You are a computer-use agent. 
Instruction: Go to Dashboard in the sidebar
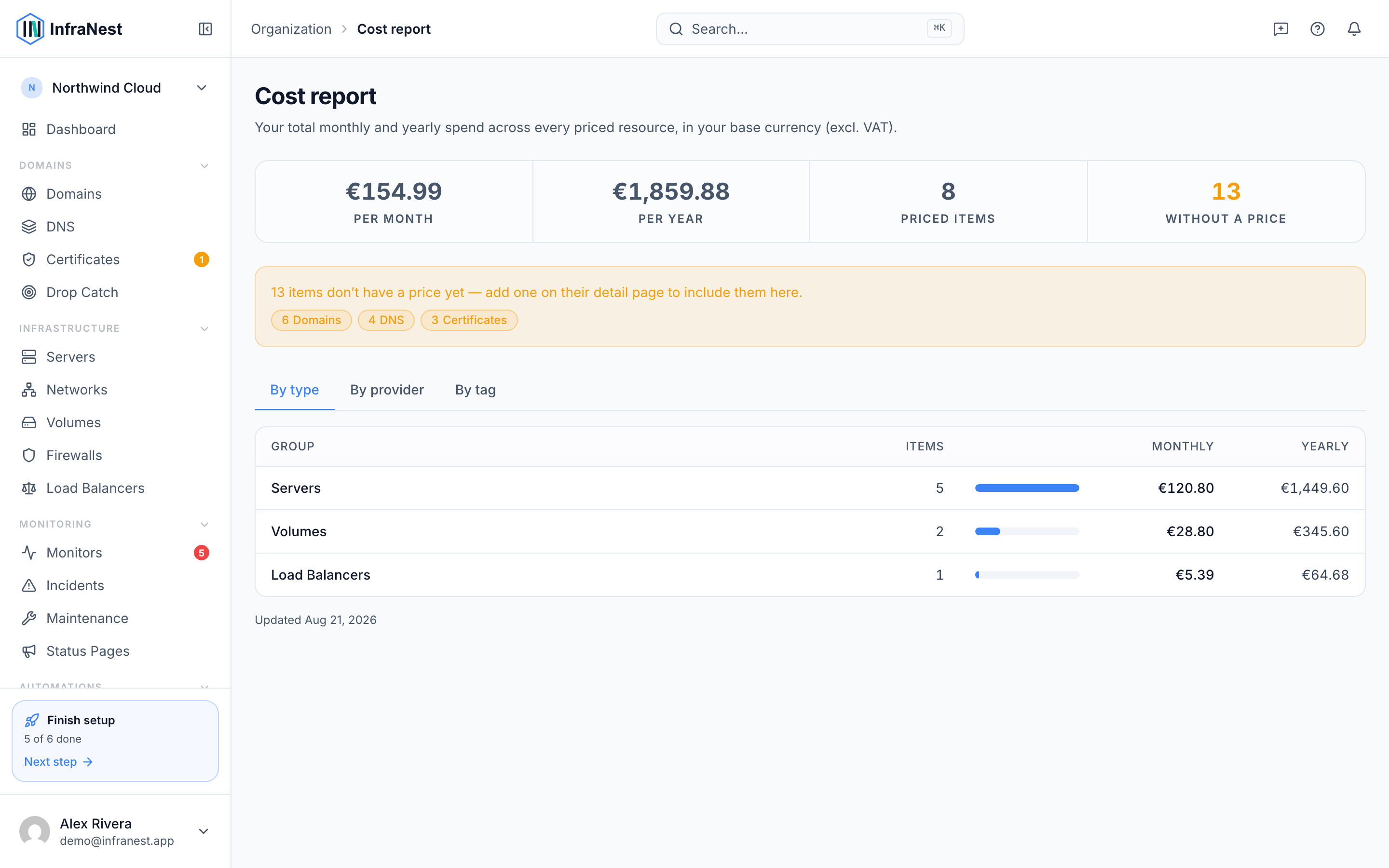tap(115, 129)
